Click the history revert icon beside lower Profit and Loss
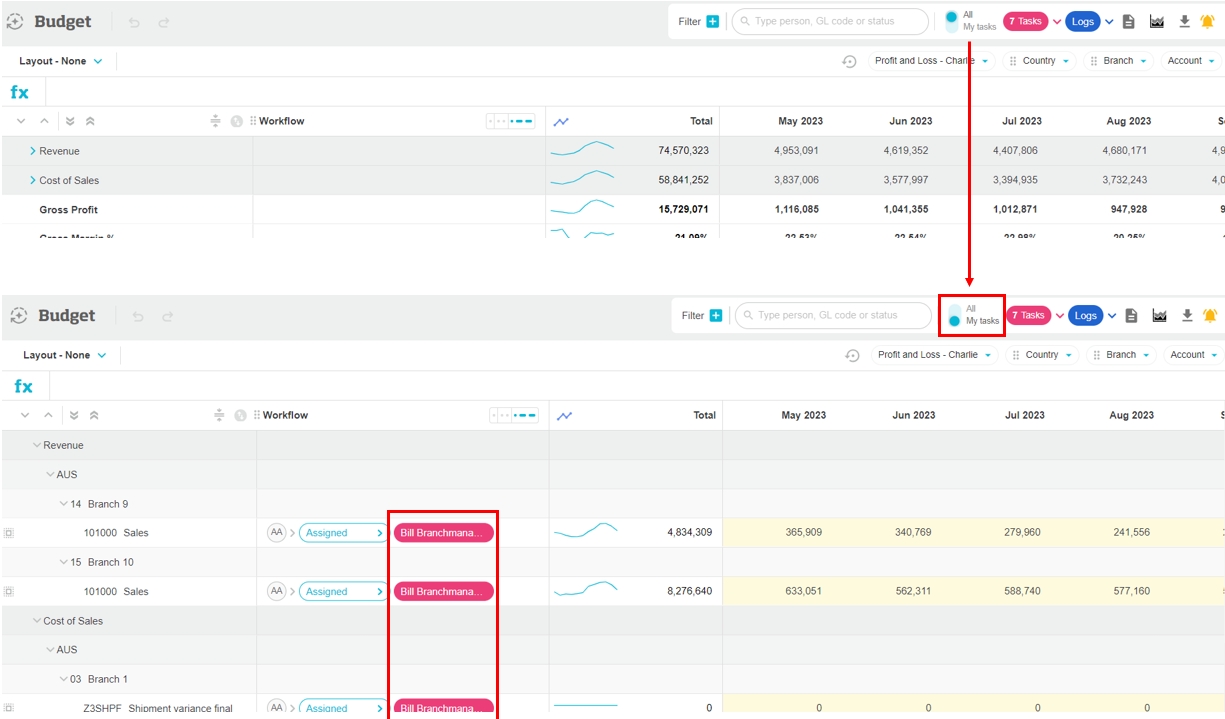Screen dimensions: 1225x719 (852, 355)
